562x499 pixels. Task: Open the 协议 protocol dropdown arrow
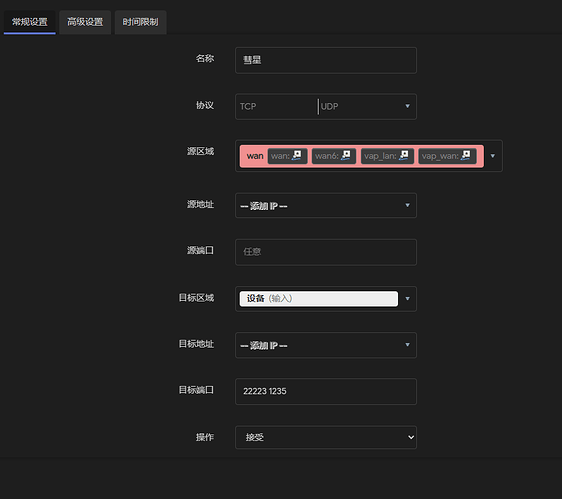tap(407, 106)
